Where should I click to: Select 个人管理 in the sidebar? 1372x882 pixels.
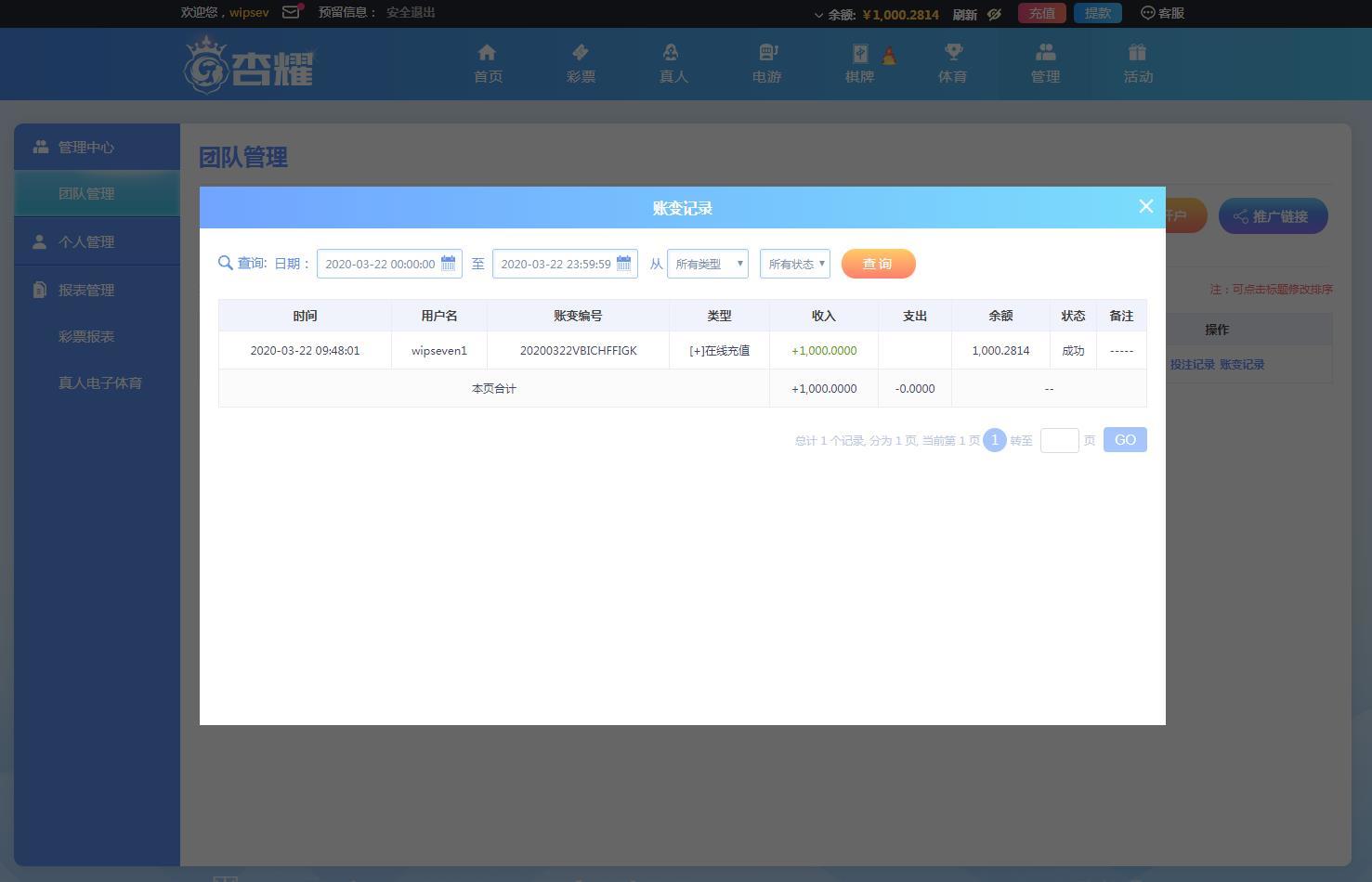coord(86,242)
